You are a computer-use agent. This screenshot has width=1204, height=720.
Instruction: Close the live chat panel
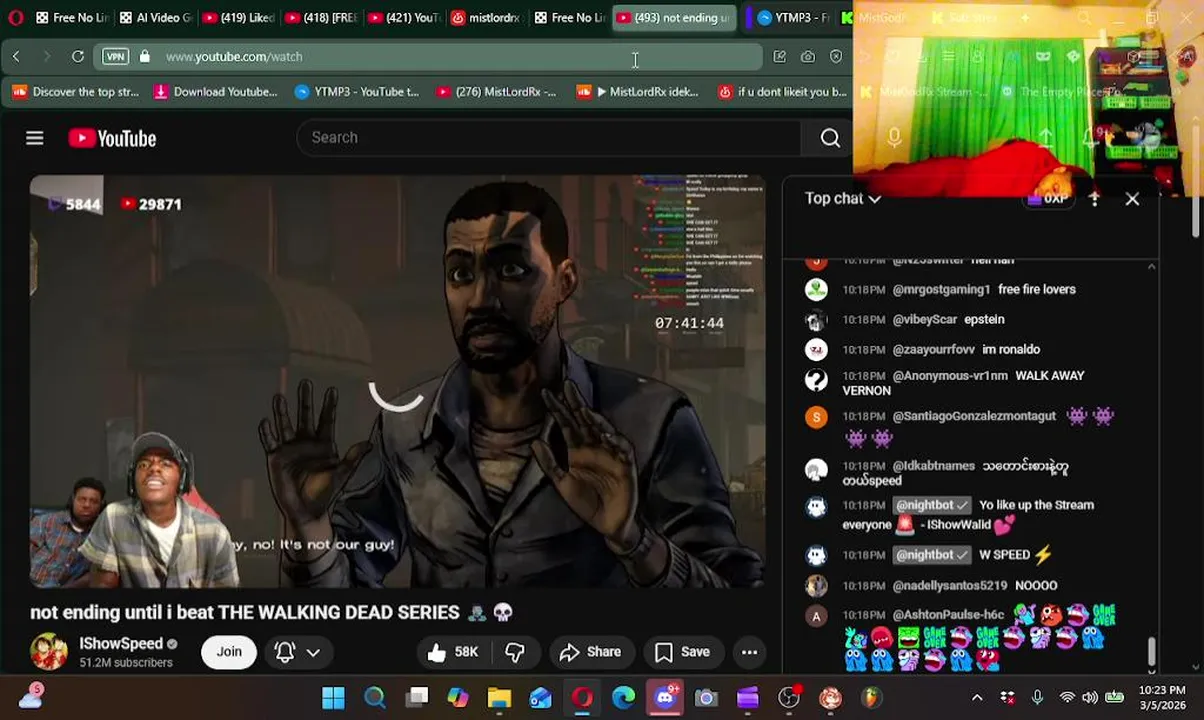coord(1132,199)
